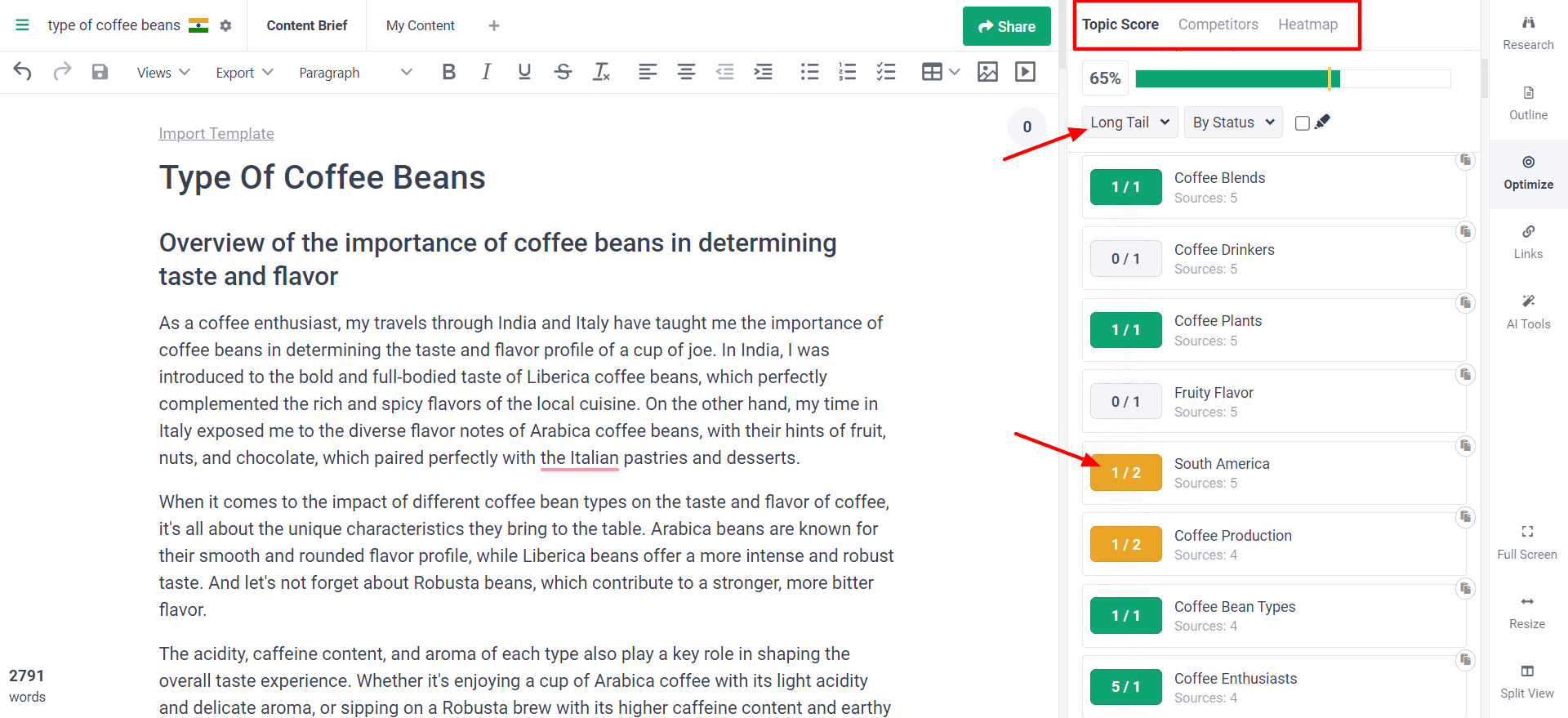Screen dimensions: 1568x718
Task: Insert an image using the toolbar
Action: coord(987,72)
